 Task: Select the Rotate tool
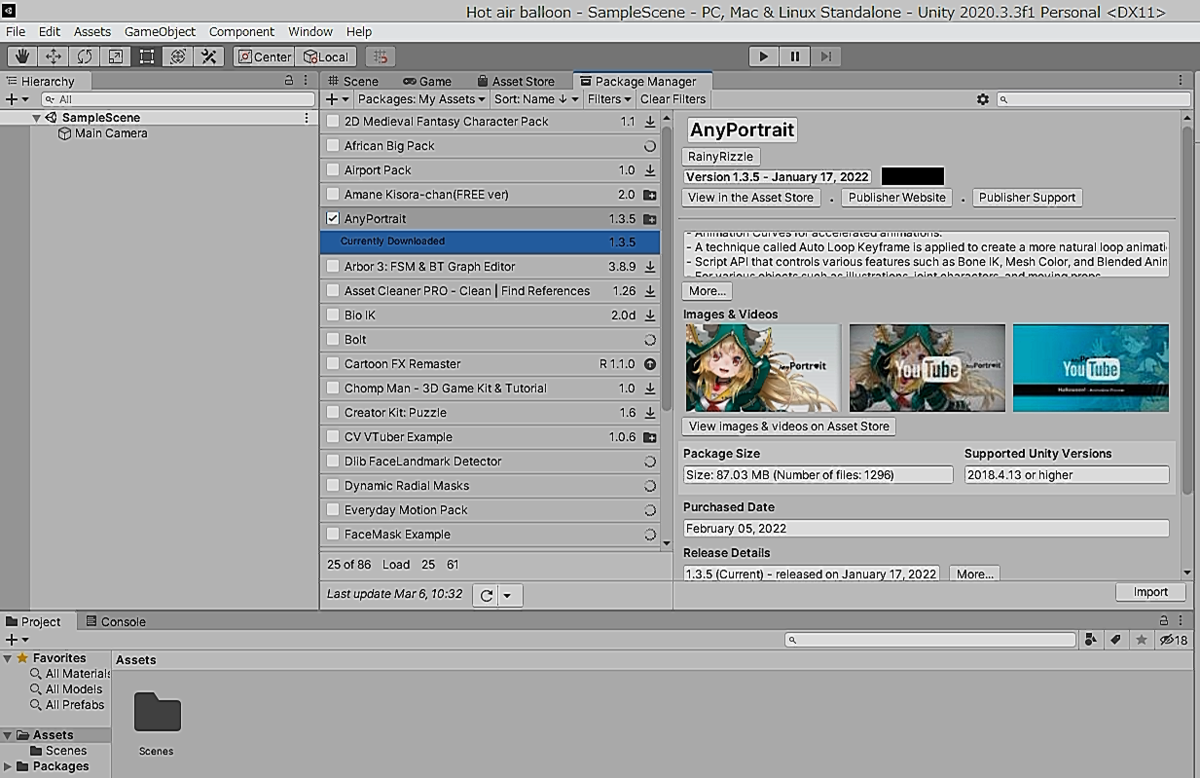pos(84,57)
